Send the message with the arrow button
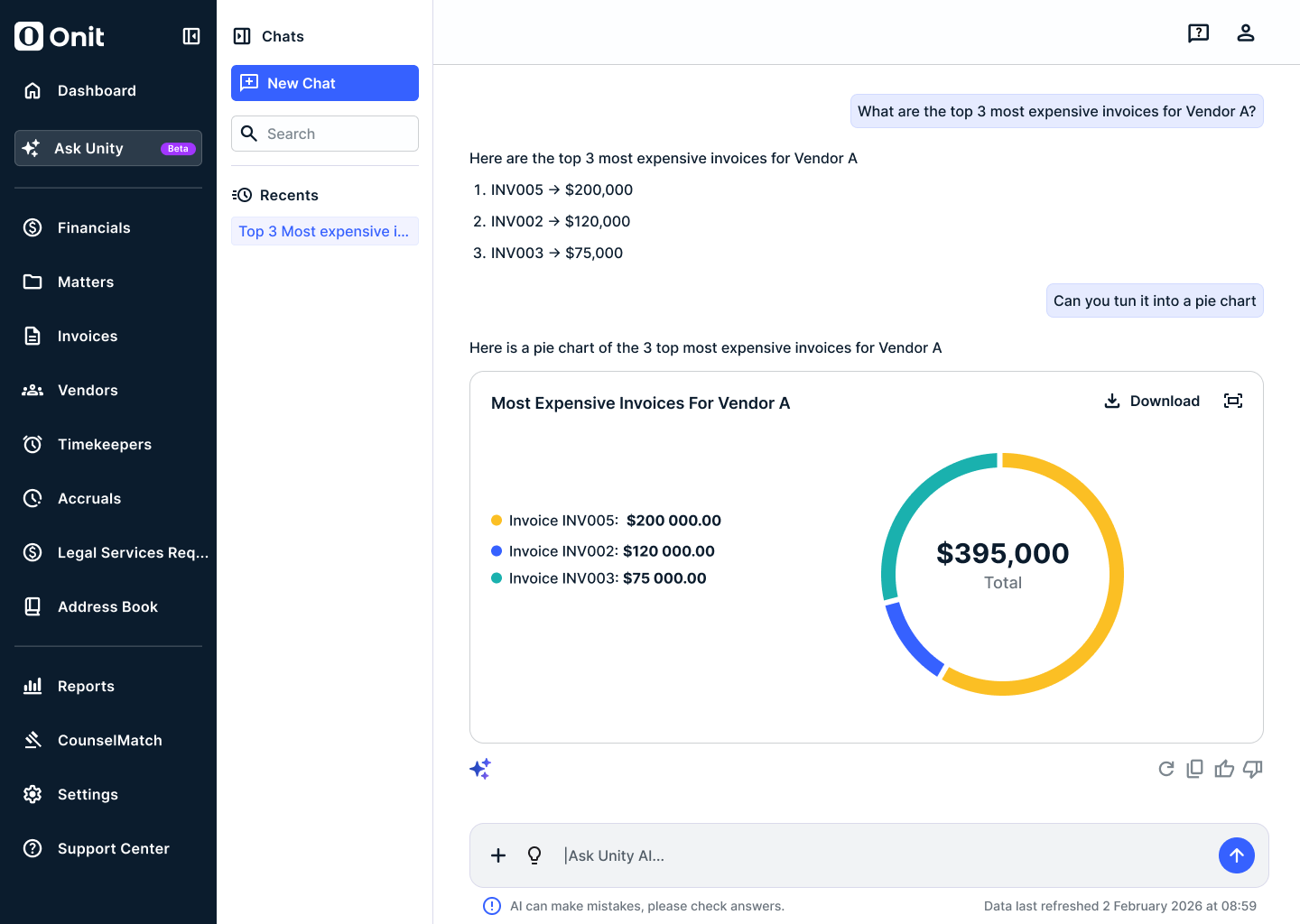Viewport: 1300px width, 924px height. click(x=1236, y=855)
